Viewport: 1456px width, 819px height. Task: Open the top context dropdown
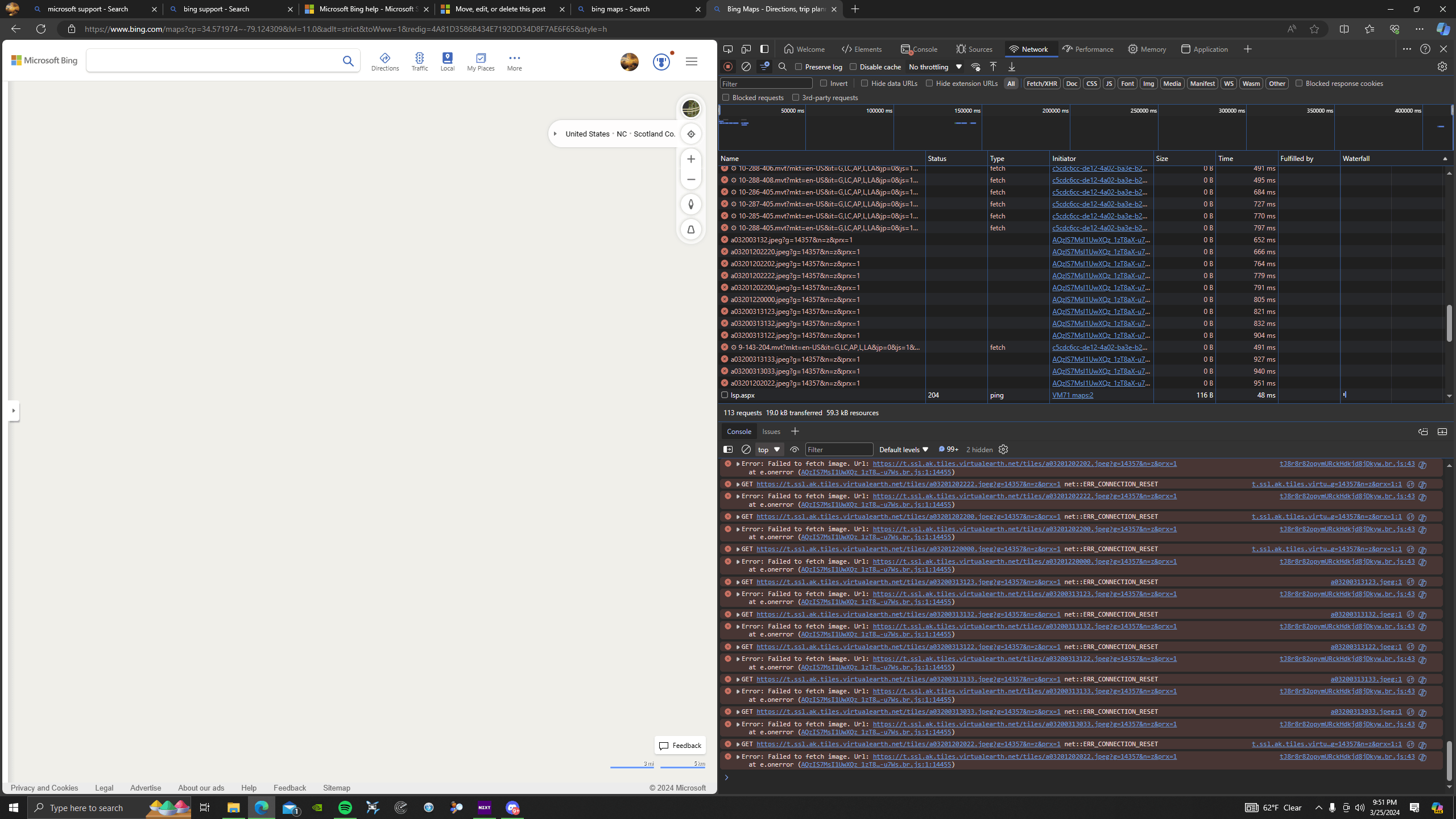[769, 449]
